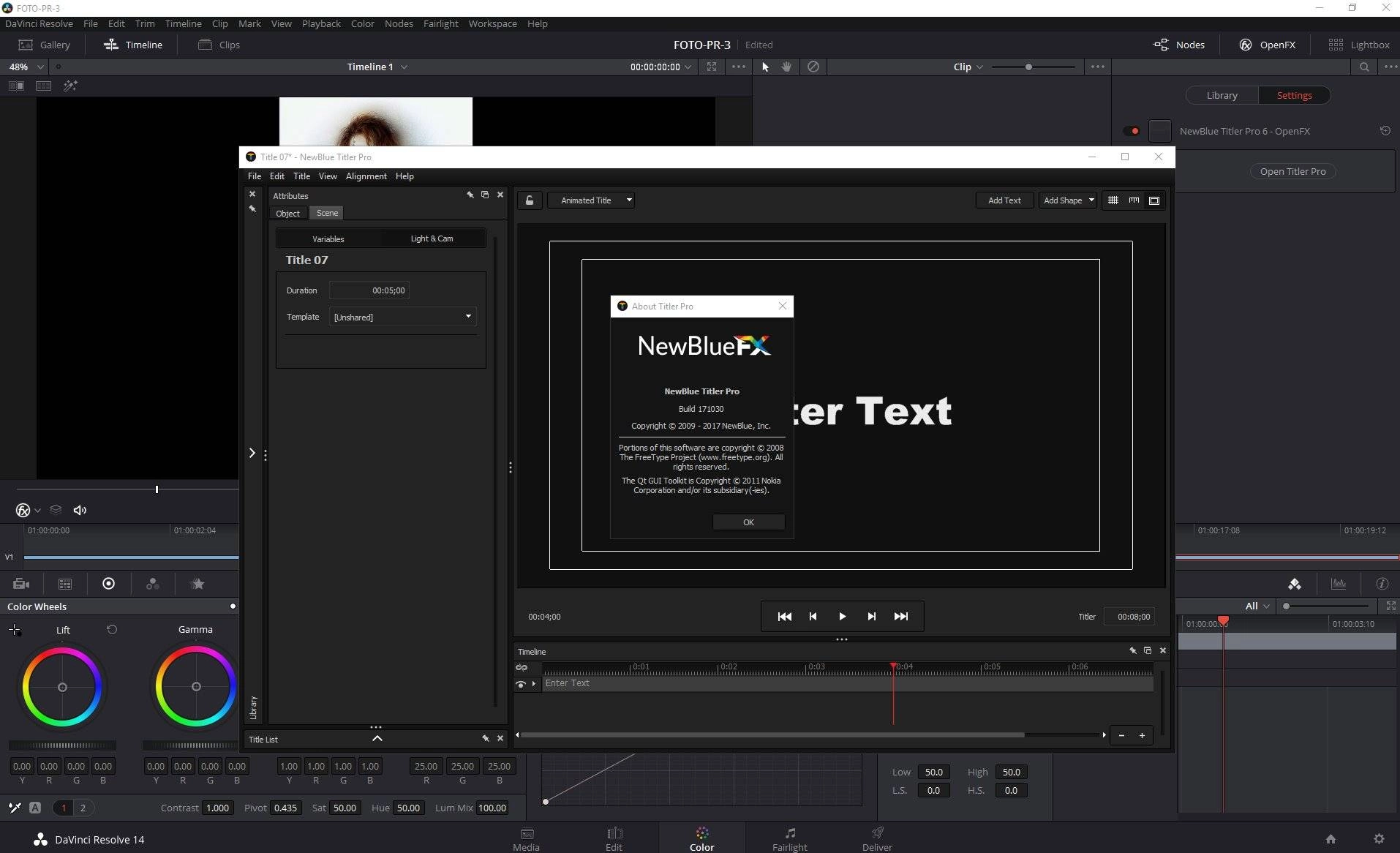Click the Titler duration field 00:08;00
This screenshot has height=853, width=1400.
click(1129, 617)
